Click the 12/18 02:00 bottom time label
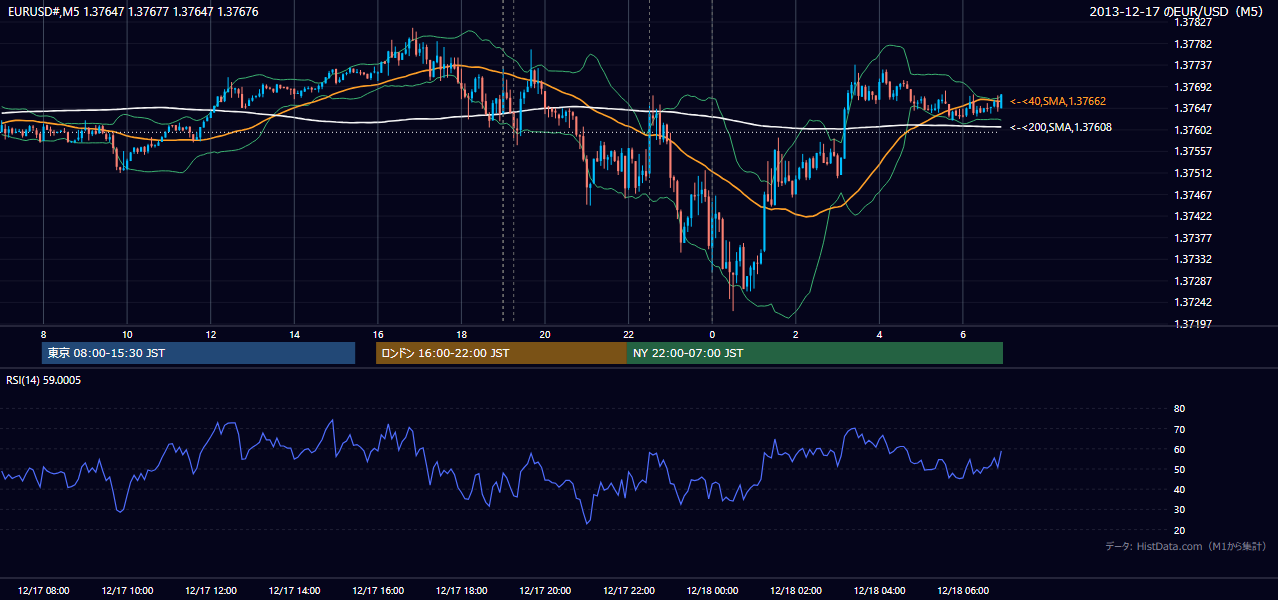The width and height of the screenshot is (1278, 600). [x=795, y=591]
